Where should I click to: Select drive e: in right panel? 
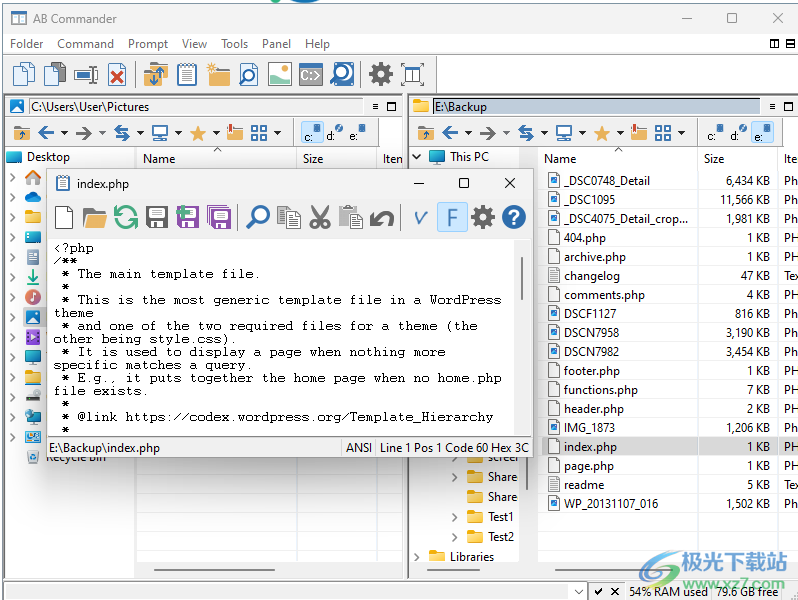(762, 133)
